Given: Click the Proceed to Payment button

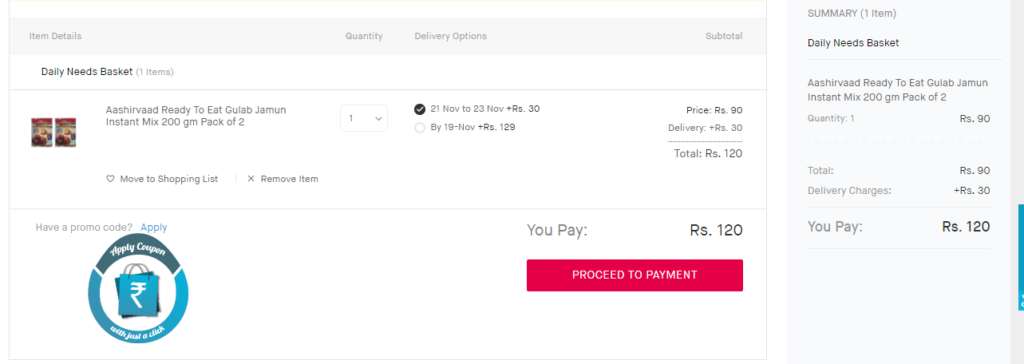Looking at the screenshot, I should 635,275.
